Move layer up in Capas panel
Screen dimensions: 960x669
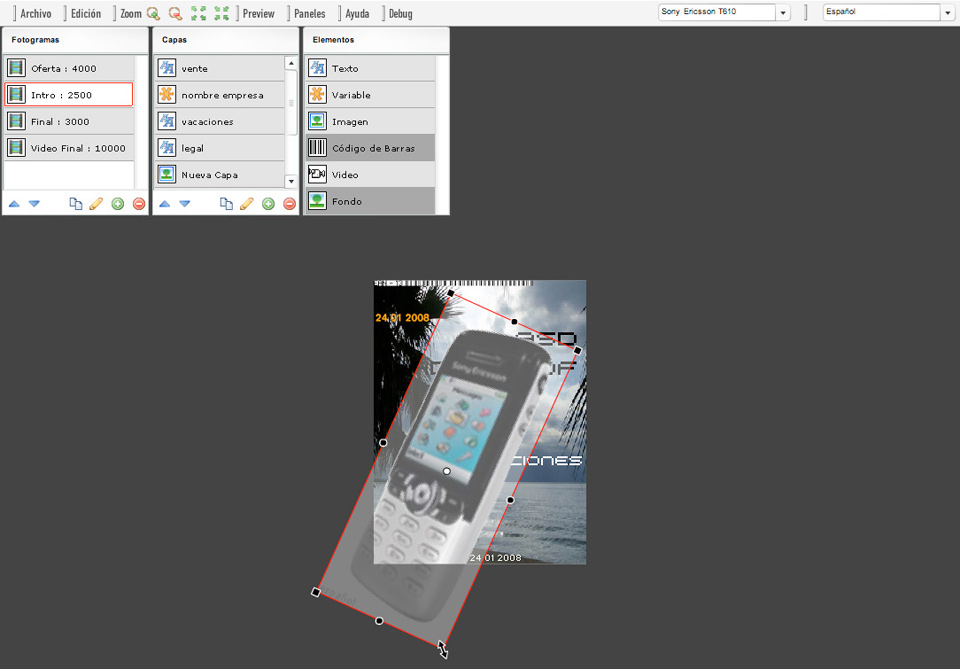tap(165, 204)
